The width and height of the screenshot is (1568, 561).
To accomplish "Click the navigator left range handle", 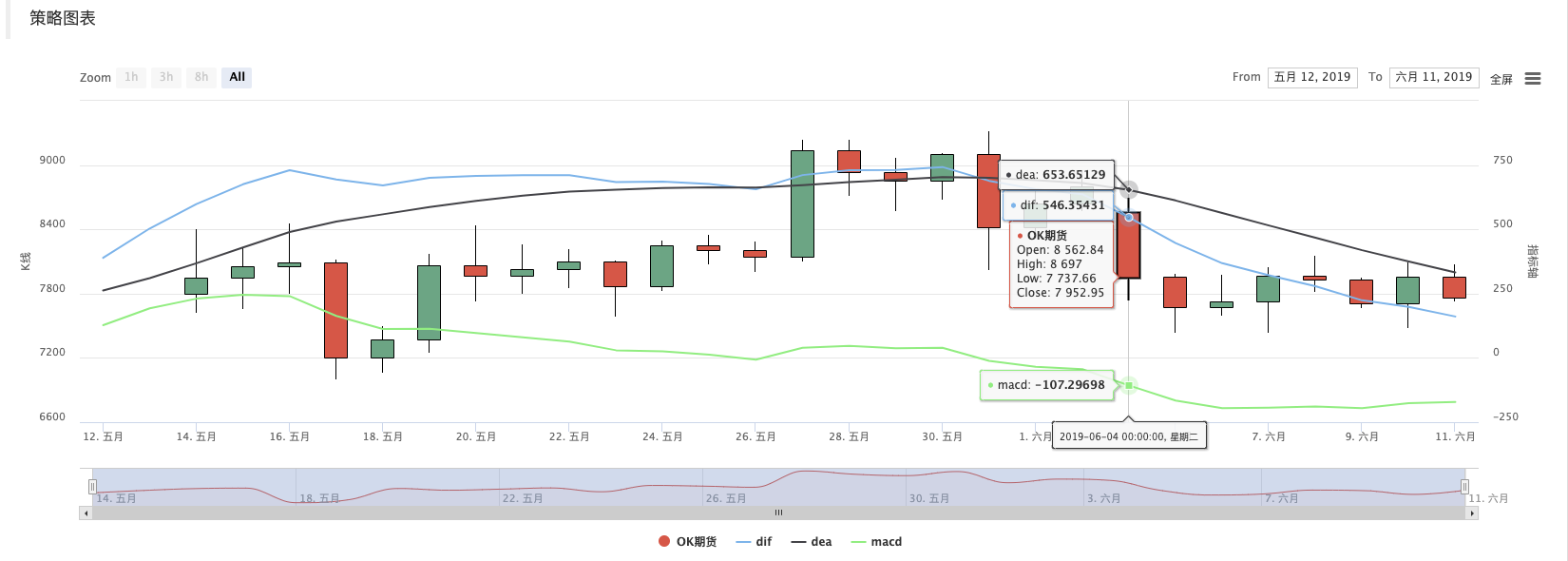I will (92, 487).
